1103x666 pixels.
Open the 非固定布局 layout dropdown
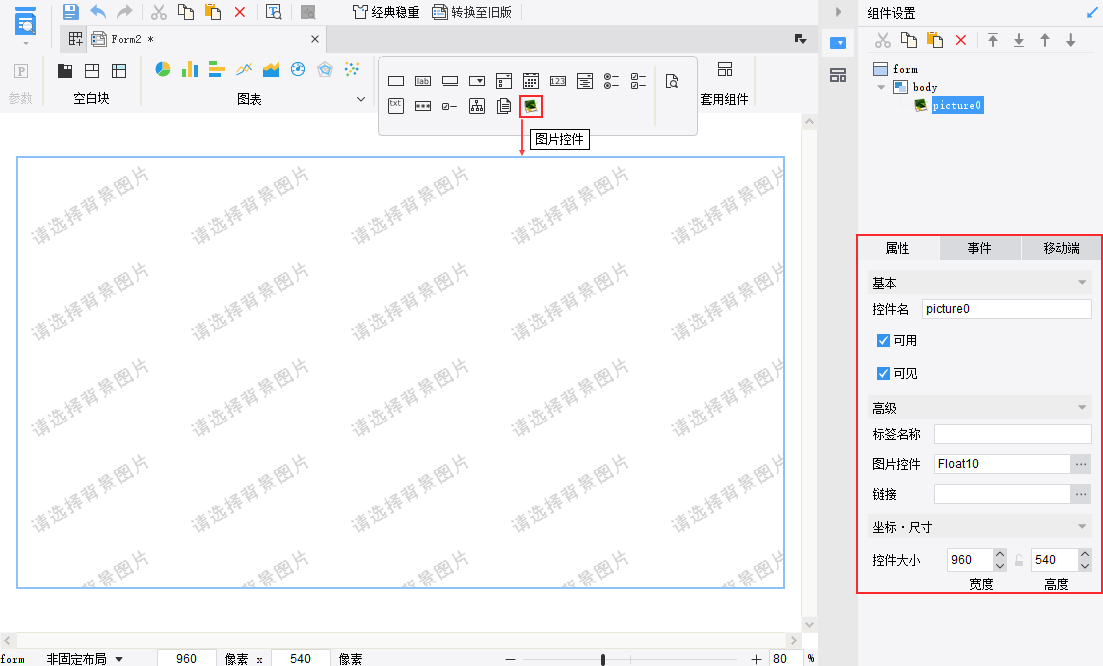[119, 659]
